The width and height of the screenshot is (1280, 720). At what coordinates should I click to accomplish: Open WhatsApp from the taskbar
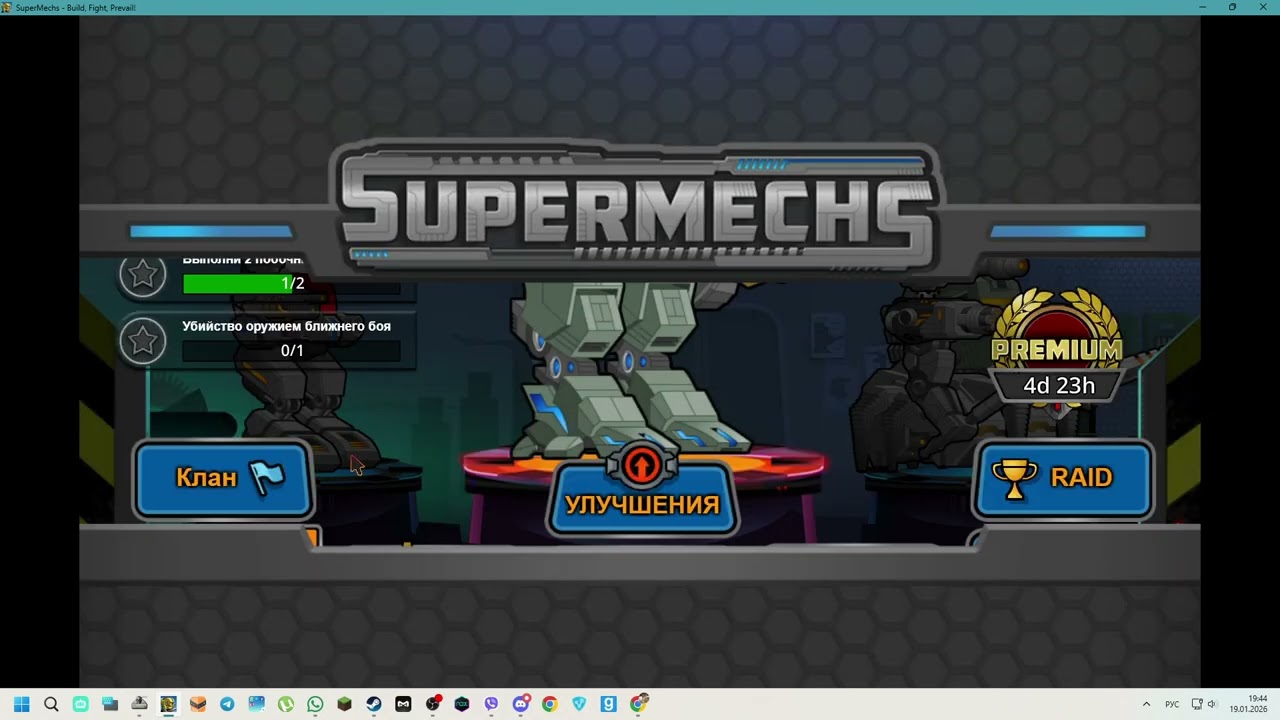(x=315, y=704)
